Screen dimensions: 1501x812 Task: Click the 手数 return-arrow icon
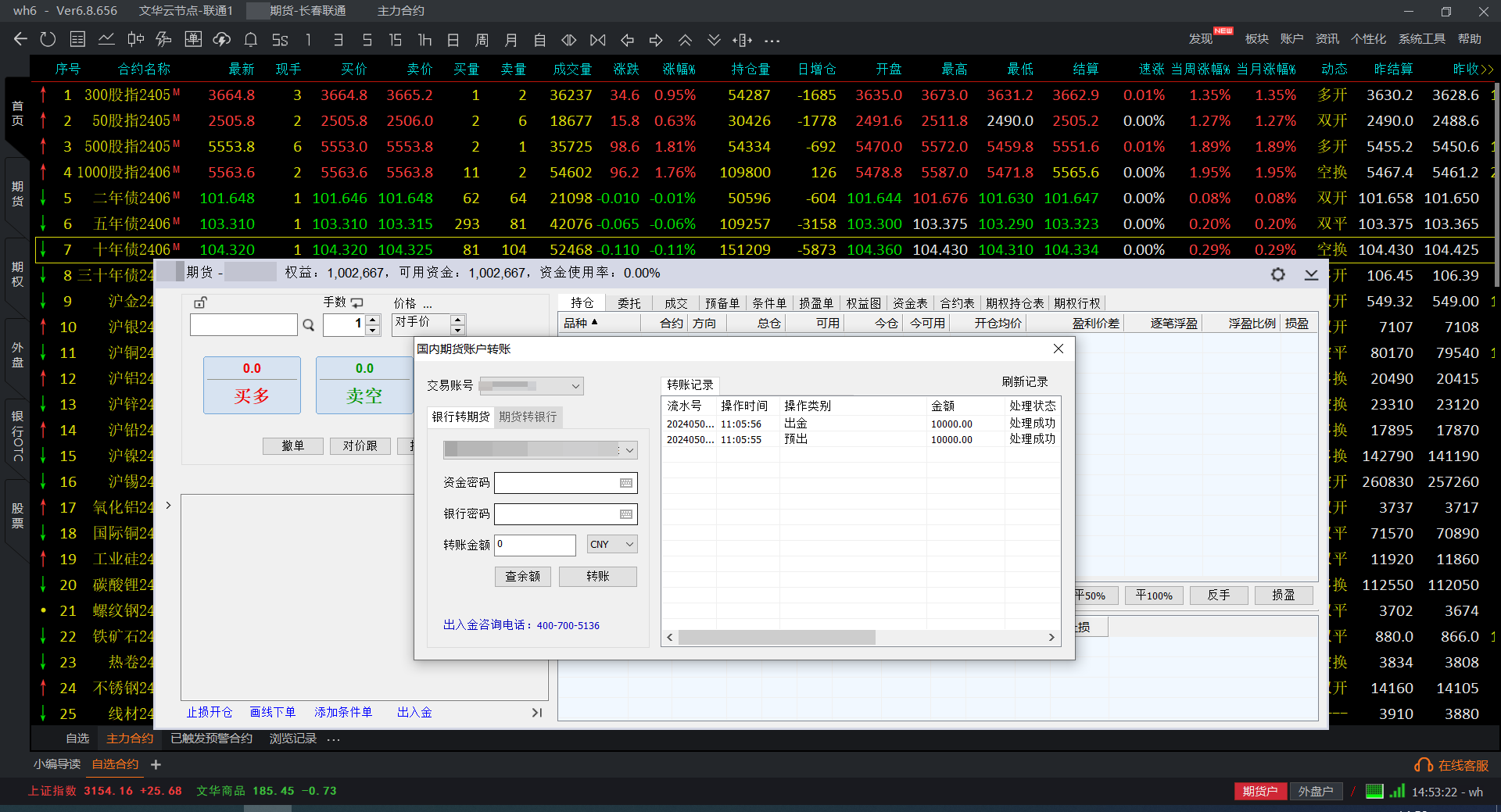point(357,302)
